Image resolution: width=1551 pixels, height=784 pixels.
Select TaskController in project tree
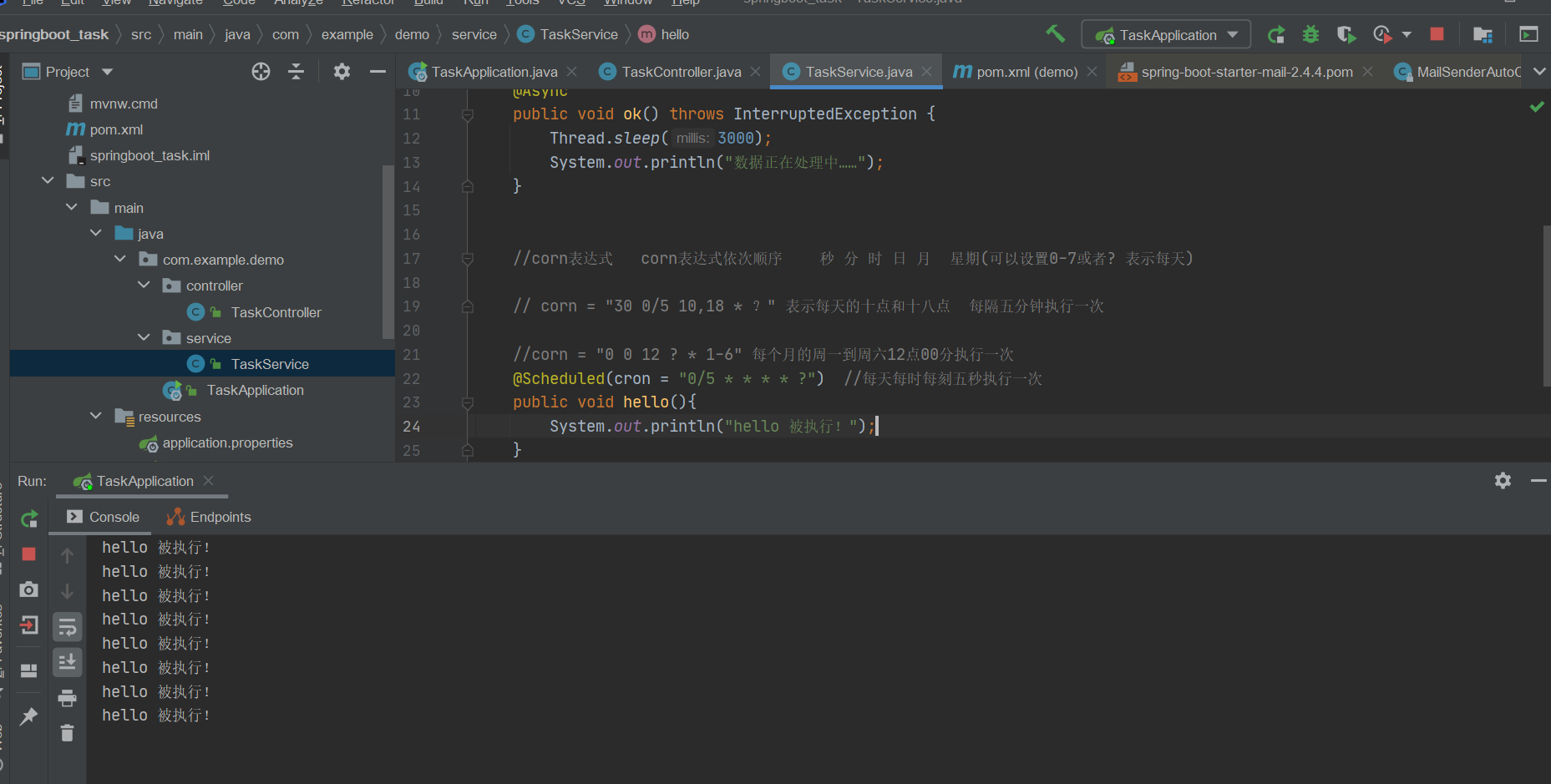point(276,311)
